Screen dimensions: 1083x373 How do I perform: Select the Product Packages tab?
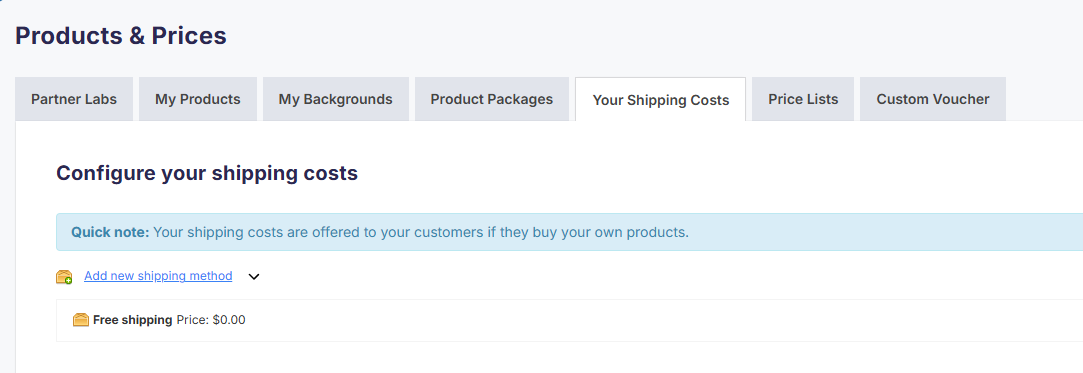click(492, 99)
